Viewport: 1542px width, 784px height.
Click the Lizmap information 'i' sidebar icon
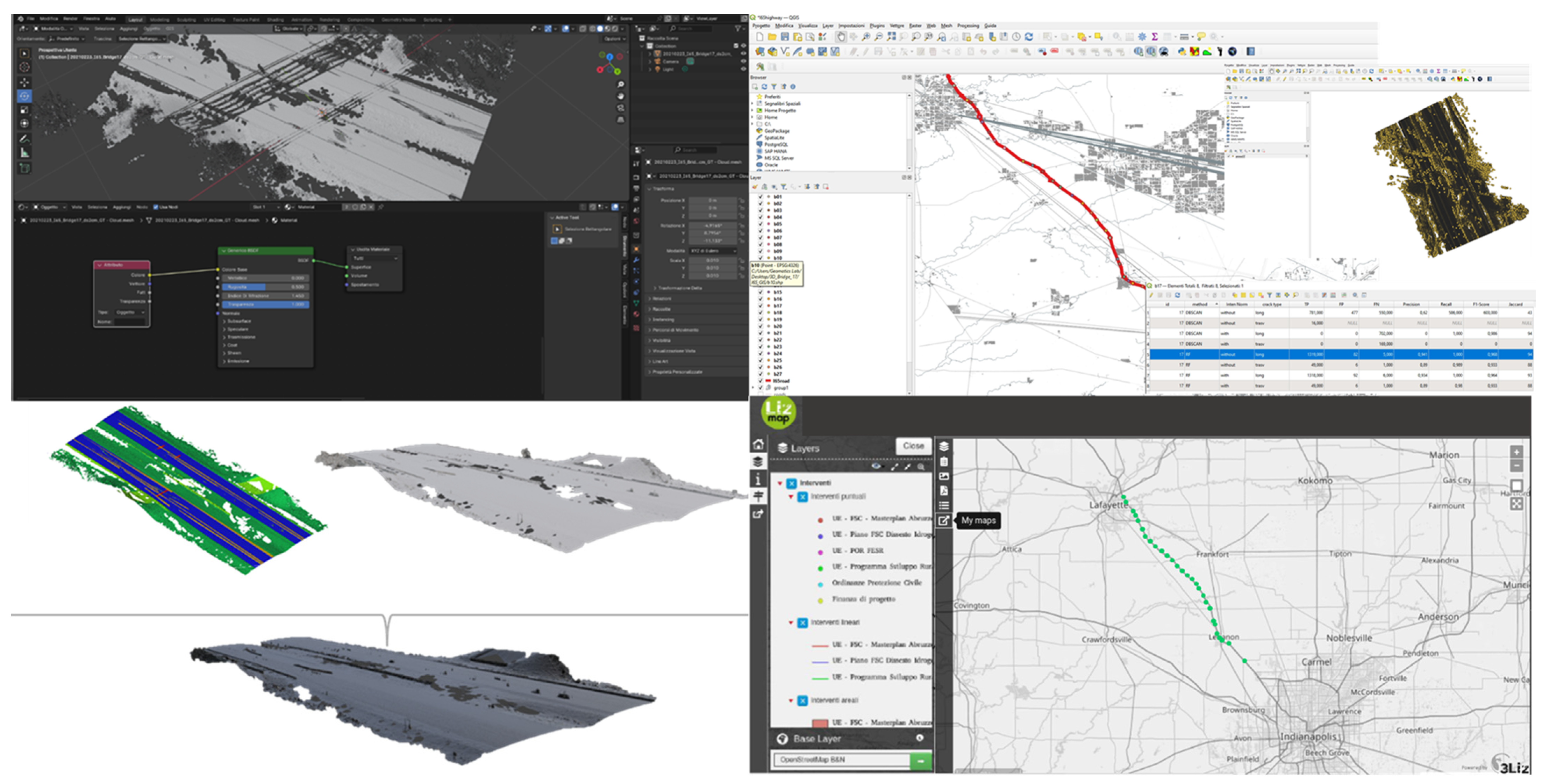click(758, 479)
